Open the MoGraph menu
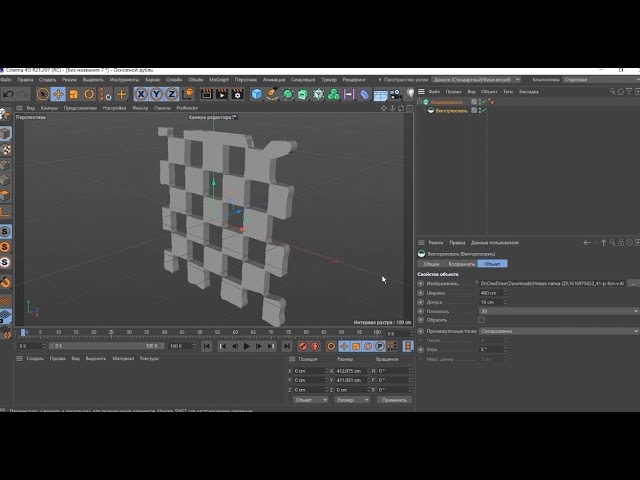The height and width of the screenshot is (480, 640). click(x=219, y=80)
